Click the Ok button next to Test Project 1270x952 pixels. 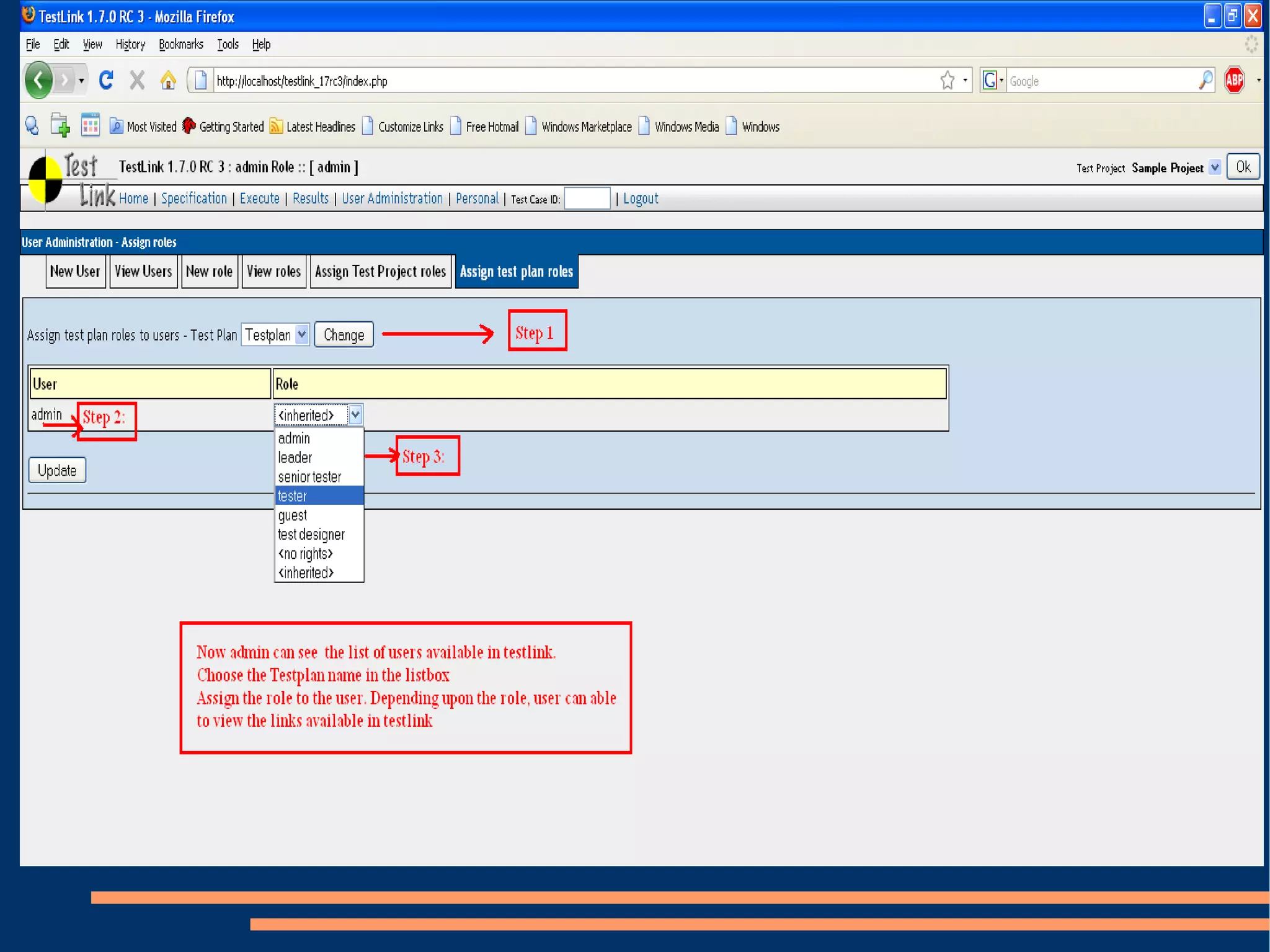[x=1243, y=167]
